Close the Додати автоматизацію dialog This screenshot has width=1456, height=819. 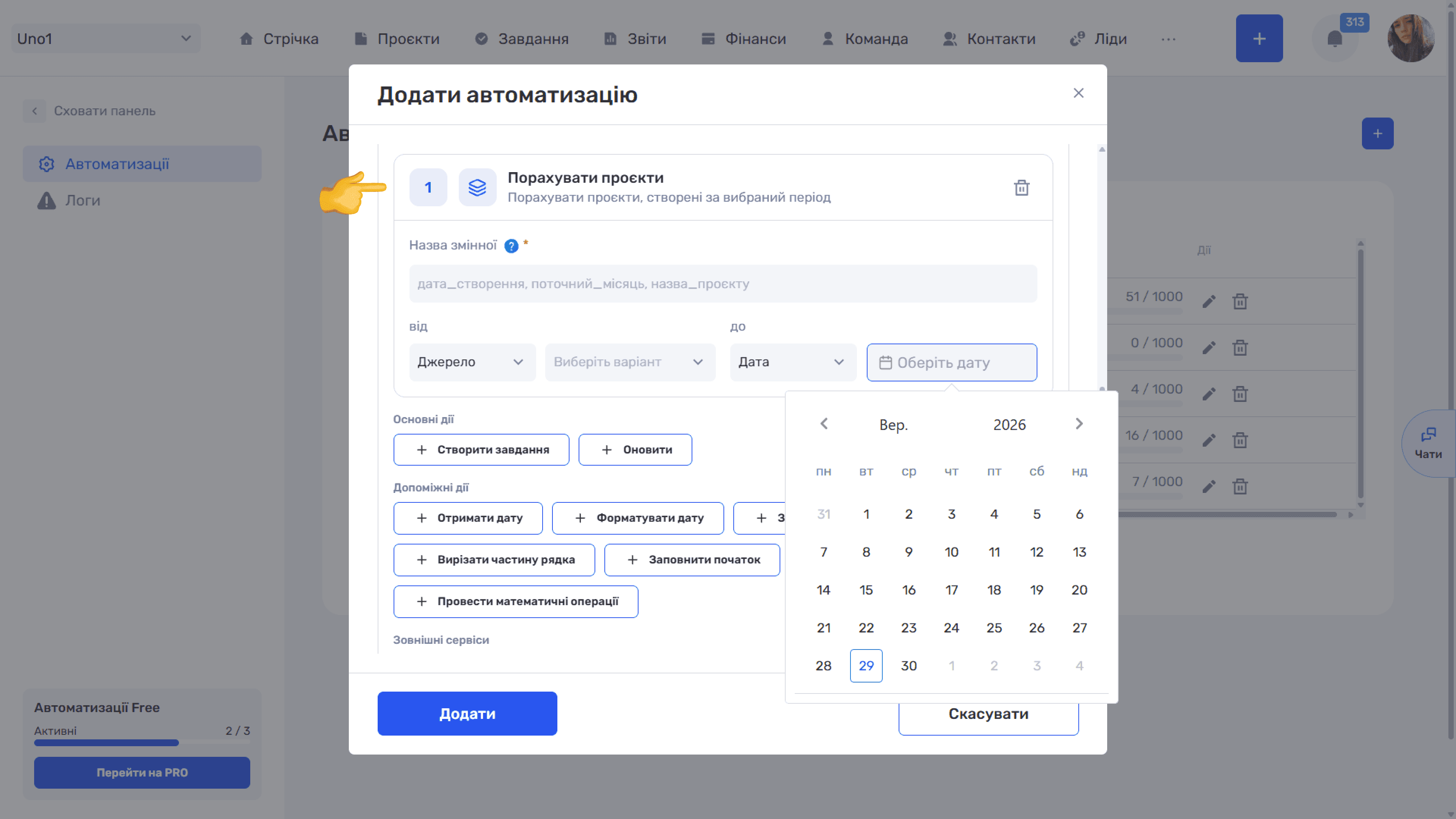1078,93
